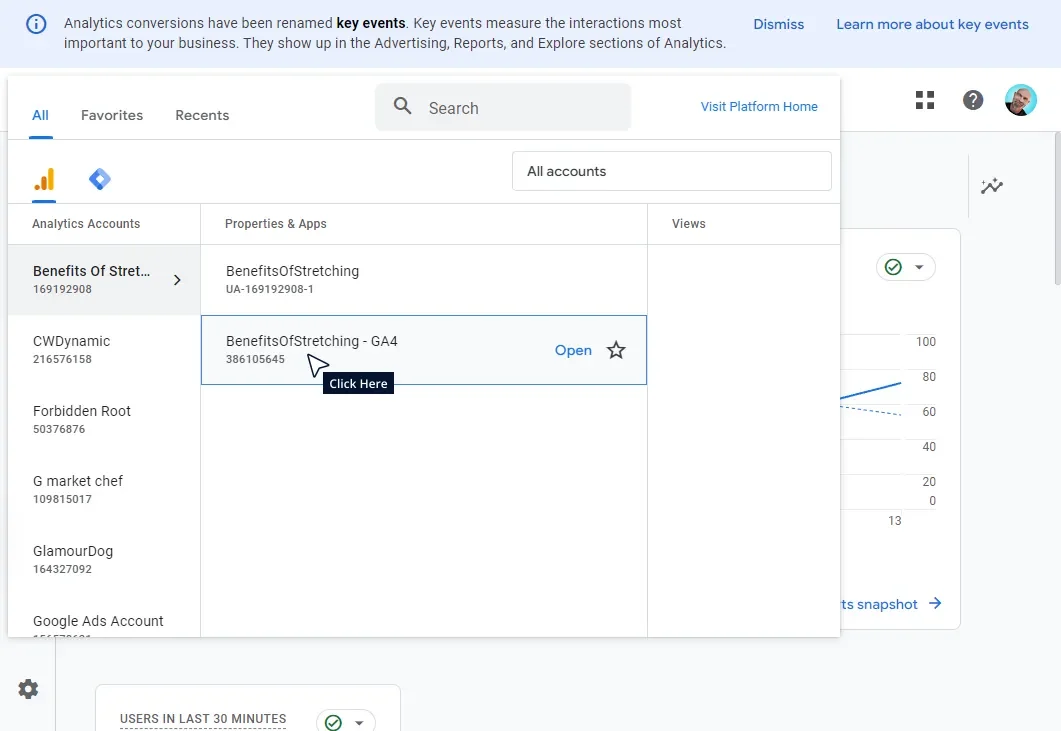Screen dimensions: 1061x731
Task: Switch to the Favorites tab
Action: pyautogui.click(x=111, y=115)
